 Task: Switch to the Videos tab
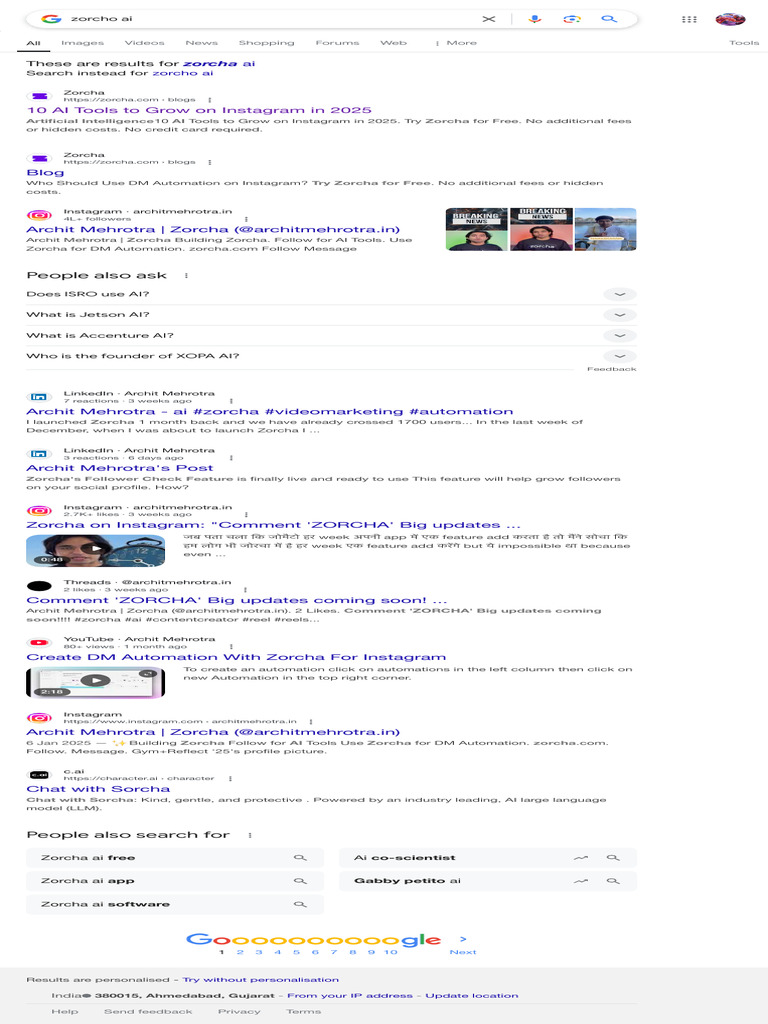[144, 43]
